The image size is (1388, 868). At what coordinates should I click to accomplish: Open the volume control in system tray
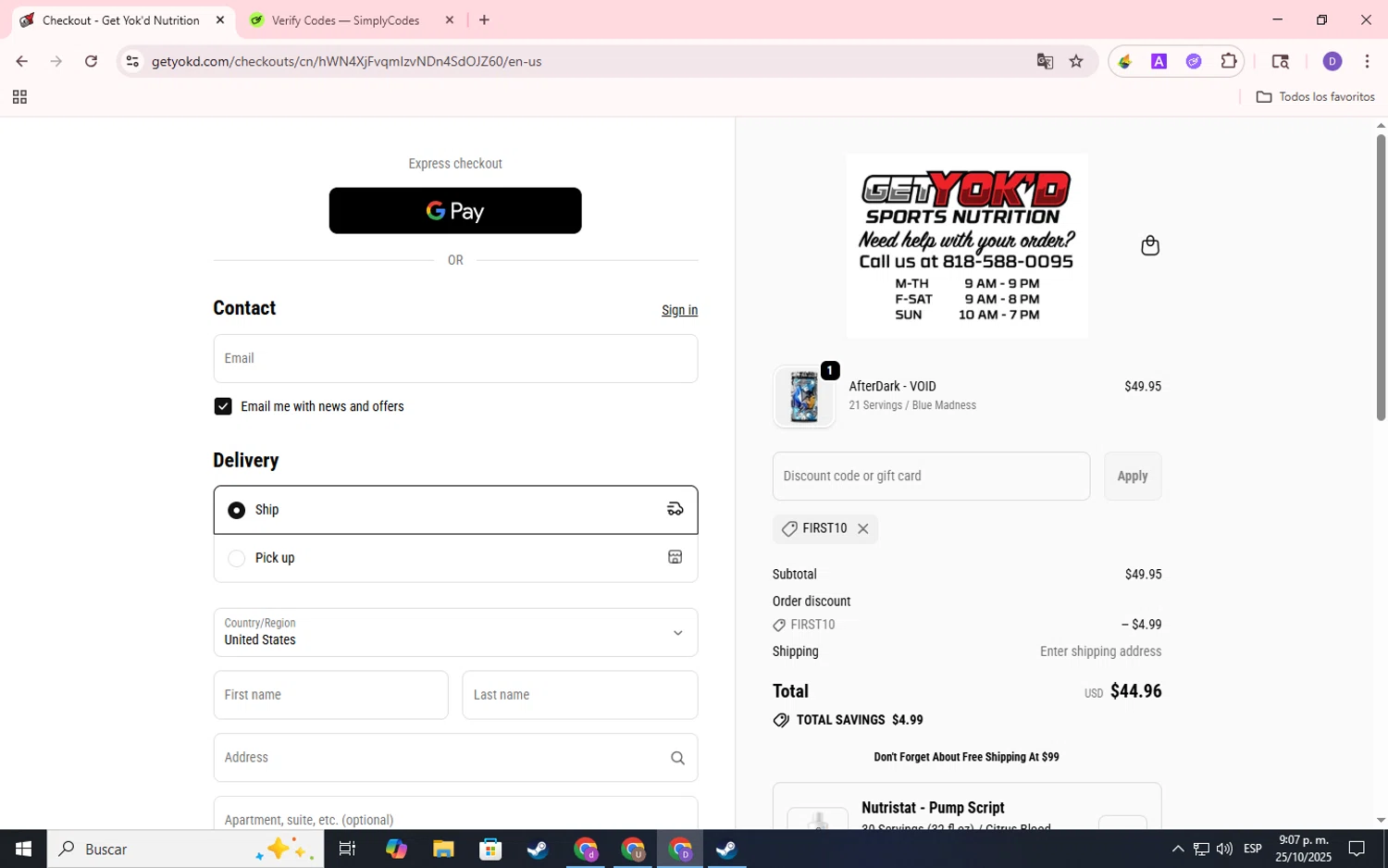1224,849
